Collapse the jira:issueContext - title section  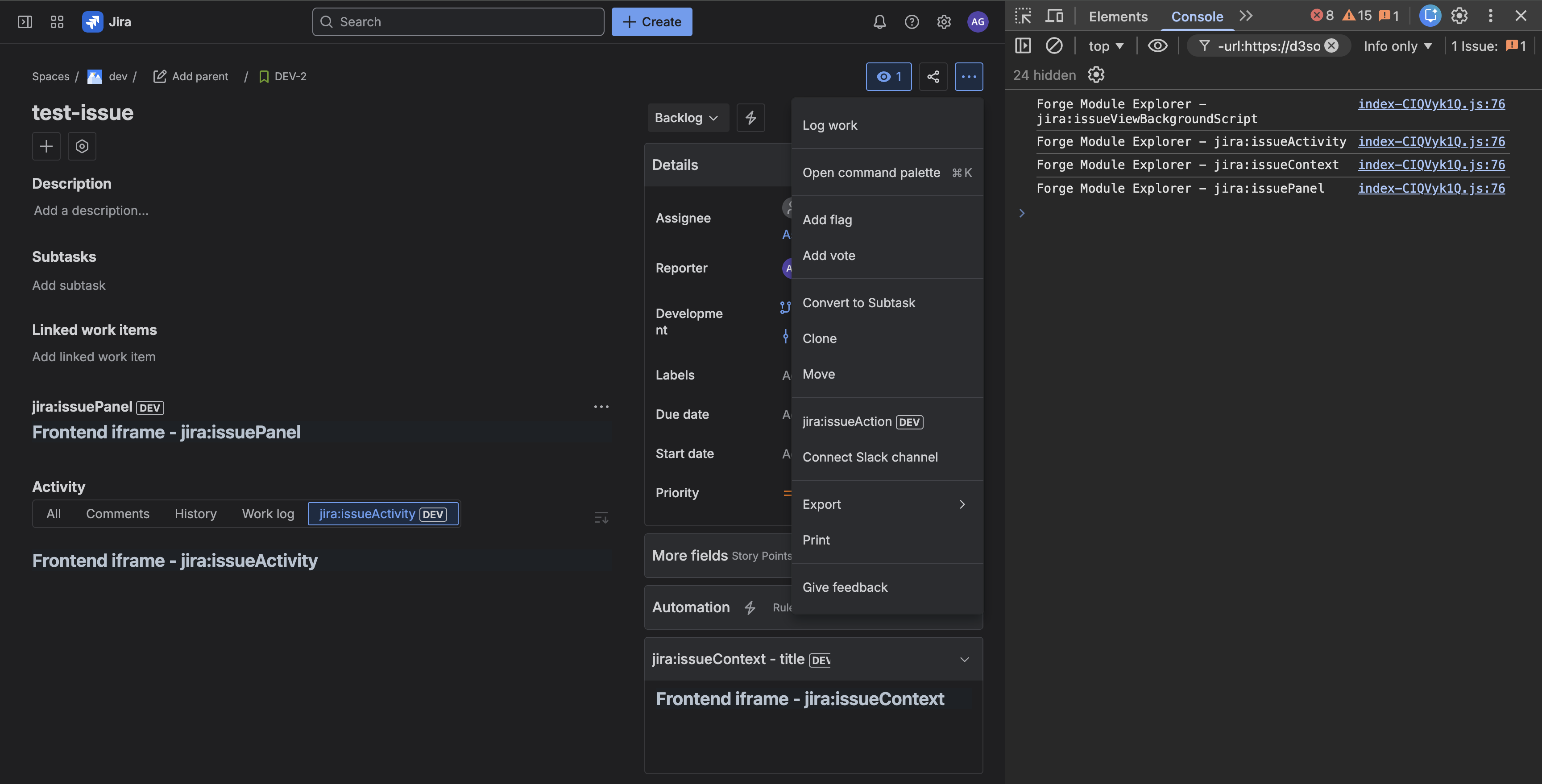[964, 659]
